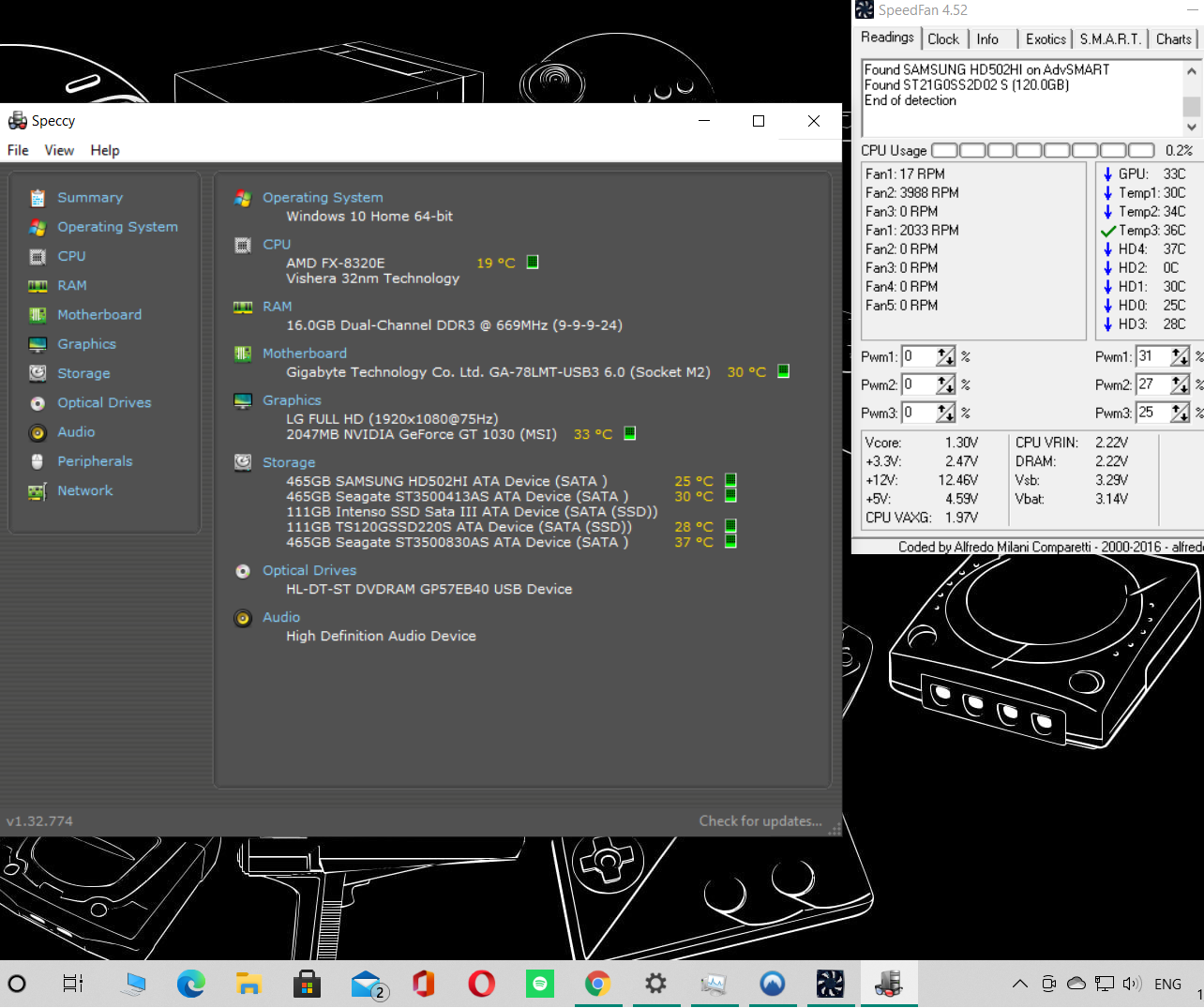The width and height of the screenshot is (1204, 1008).
Task: Click Graphics 33 °C status indicator
Action: coord(630,433)
